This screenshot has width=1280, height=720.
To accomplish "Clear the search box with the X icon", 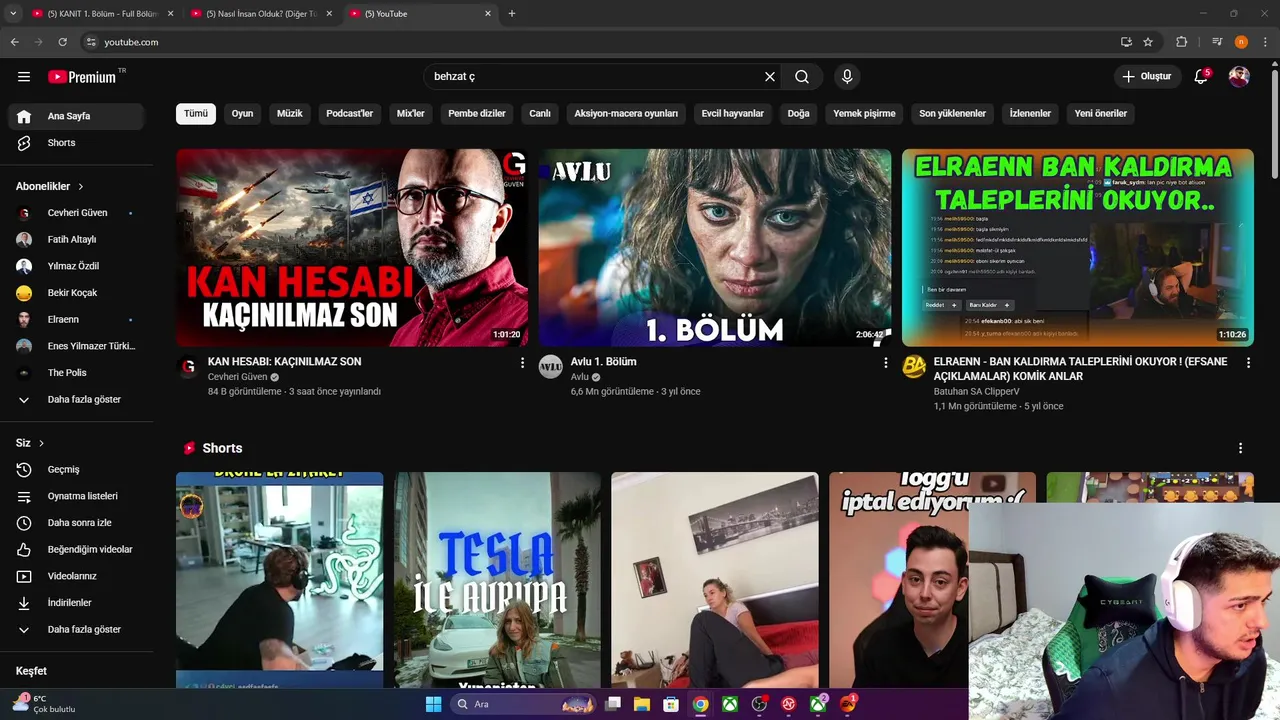I will [770, 77].
